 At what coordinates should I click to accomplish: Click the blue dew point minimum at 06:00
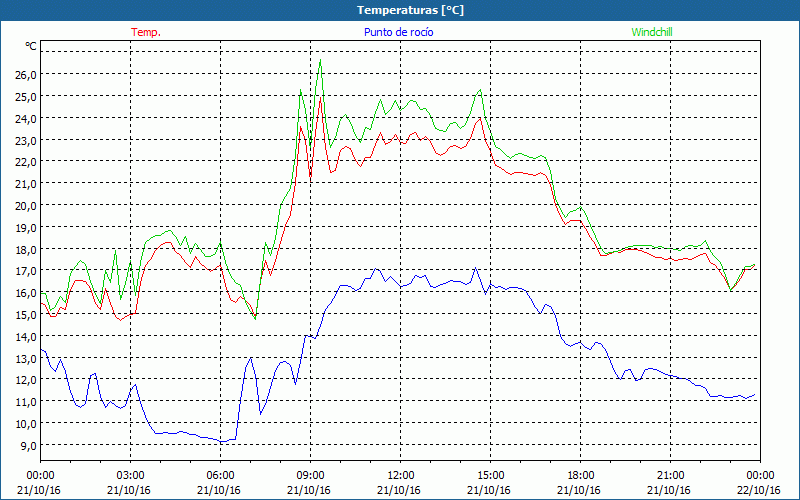[222, 441]
